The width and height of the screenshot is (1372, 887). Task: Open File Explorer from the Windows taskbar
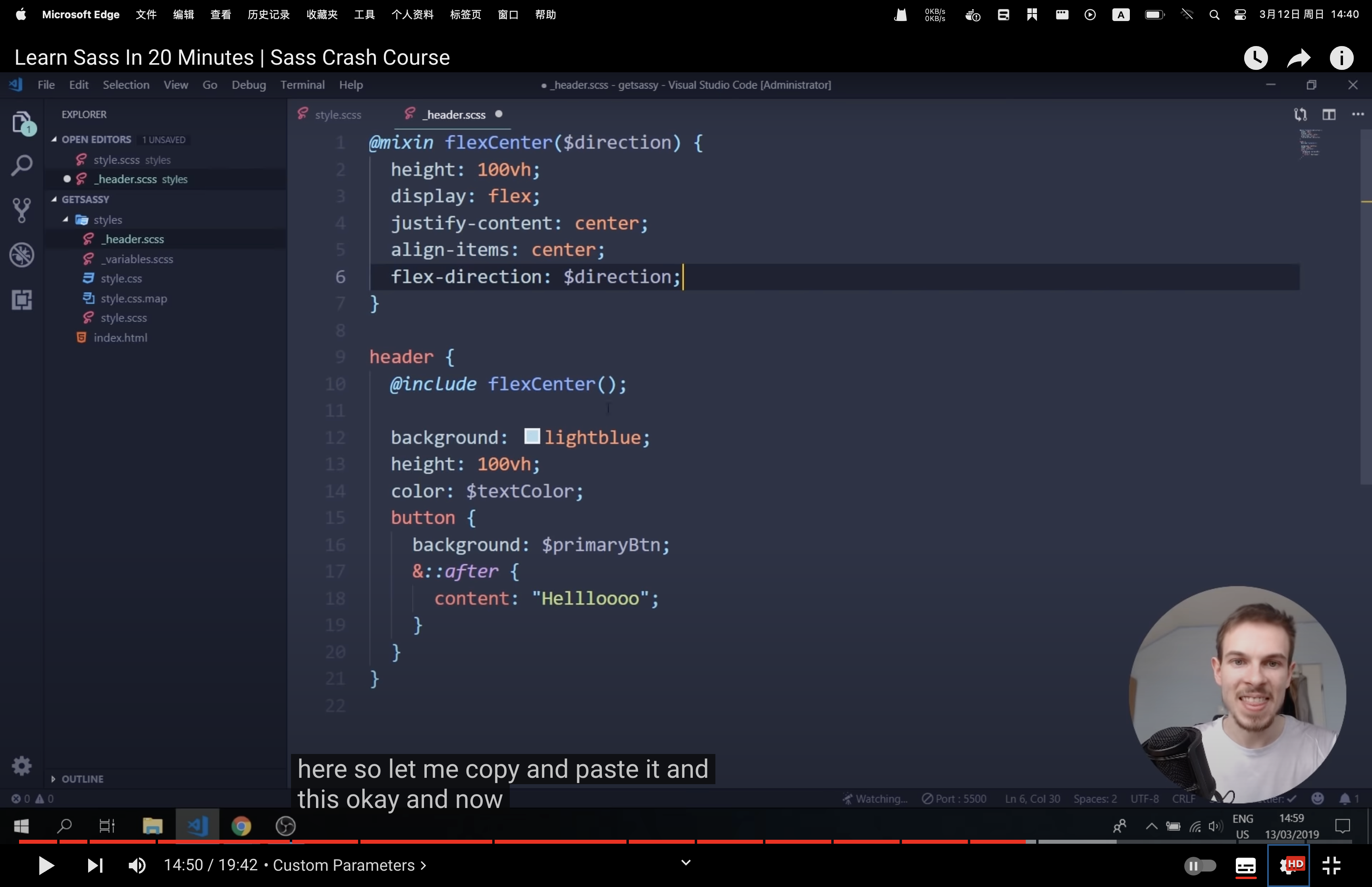[152, 827]
